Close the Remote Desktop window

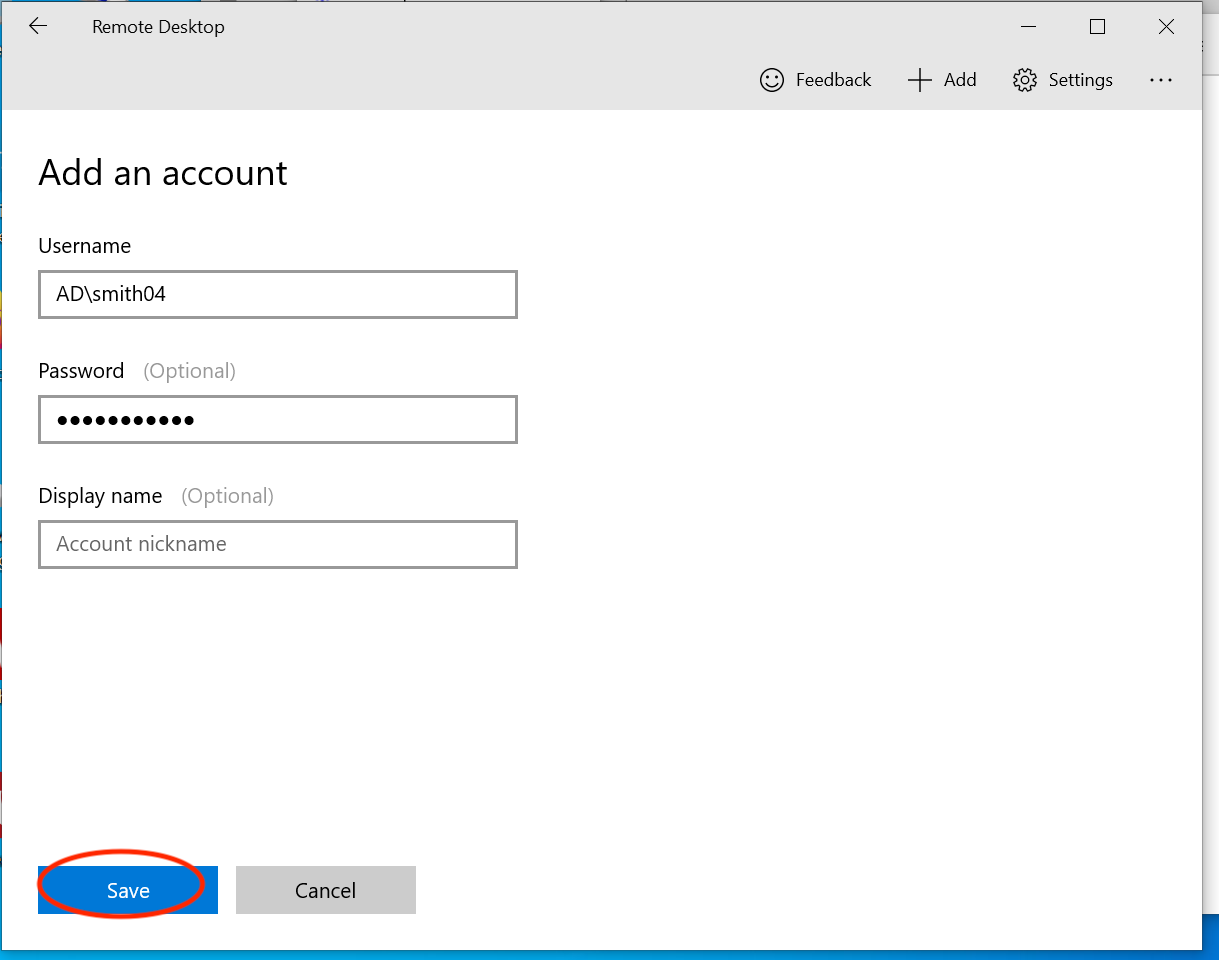(1166, 27)
